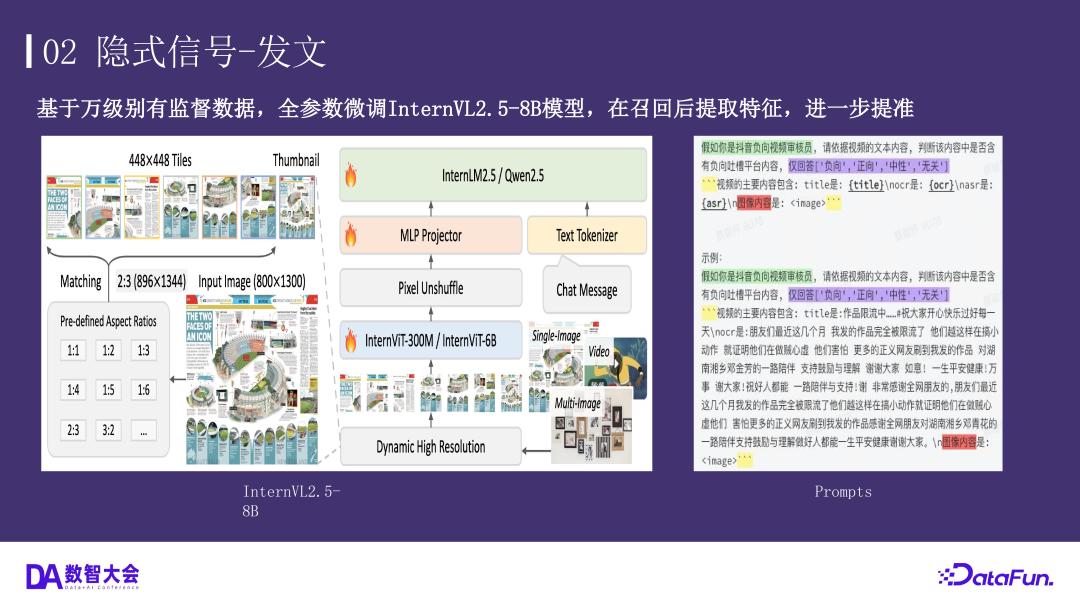Click the subtitle about InternVL2.5-8B全参数微调
1080x607 pixels.
pos(475,108)
